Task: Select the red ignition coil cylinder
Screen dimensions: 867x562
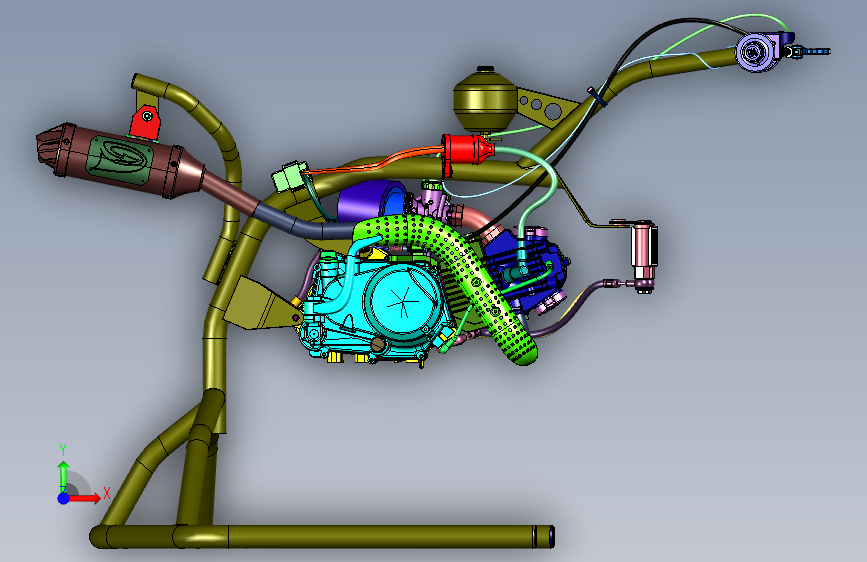Action: point(467,149)
